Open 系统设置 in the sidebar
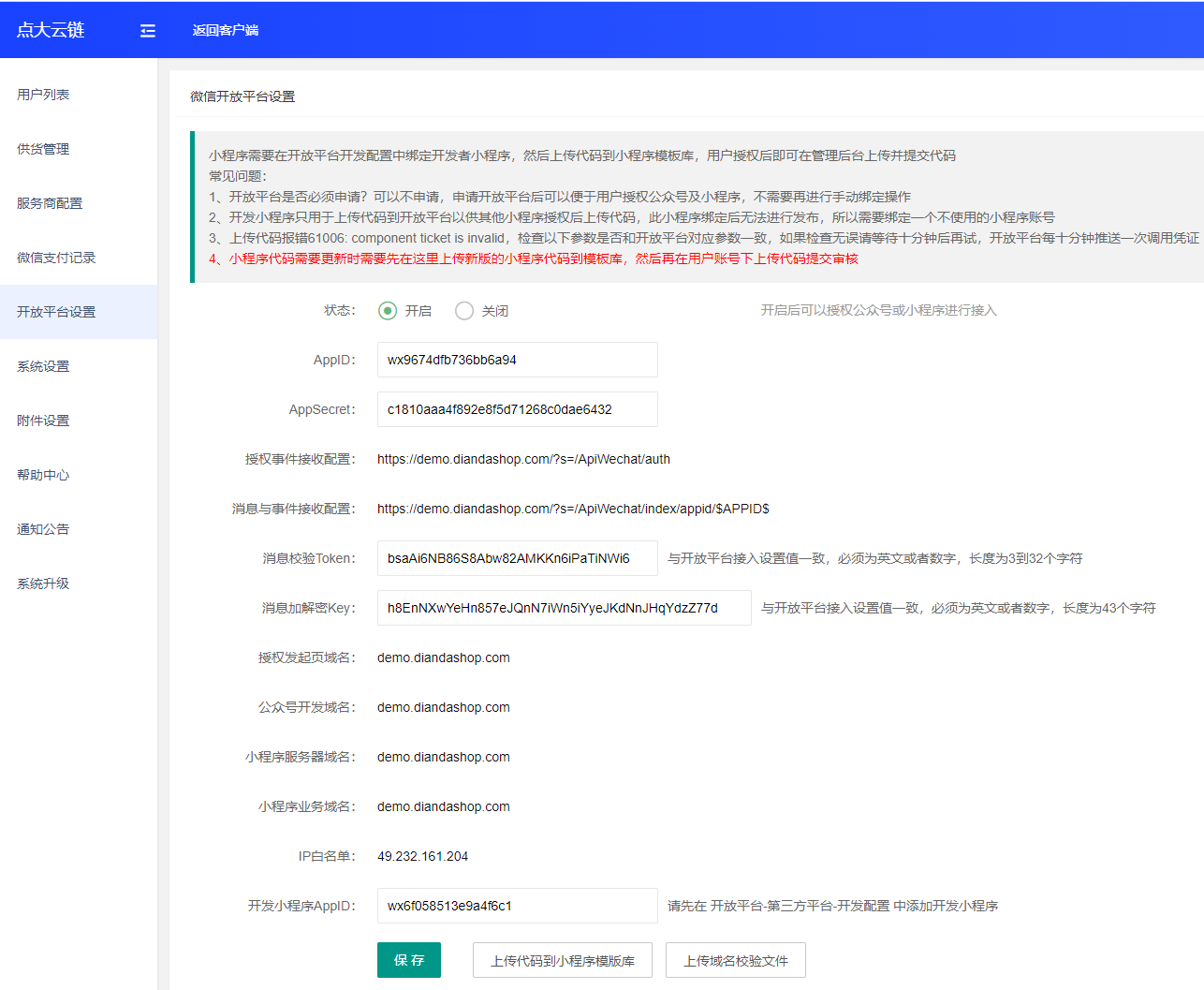 79,366
